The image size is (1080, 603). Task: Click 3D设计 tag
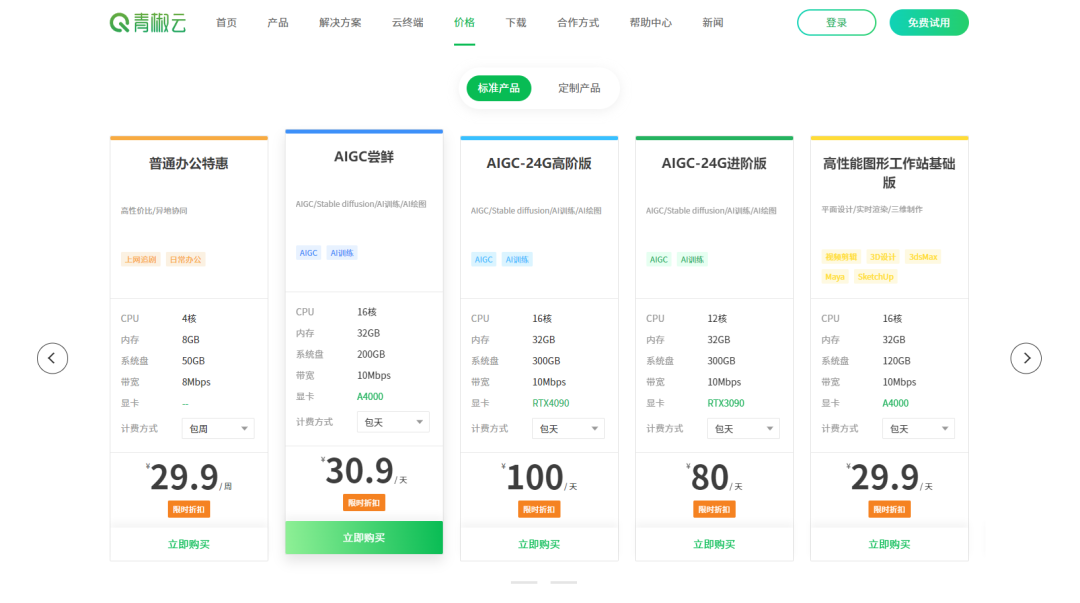pos(882,257)
